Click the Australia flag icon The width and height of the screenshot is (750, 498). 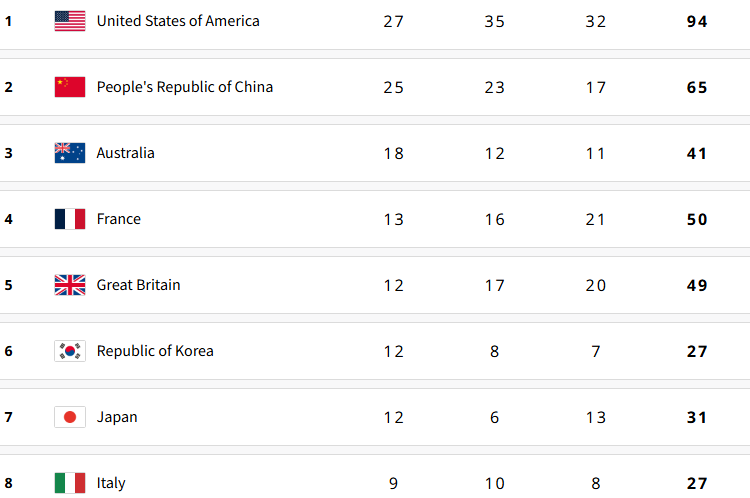point(70,153)
